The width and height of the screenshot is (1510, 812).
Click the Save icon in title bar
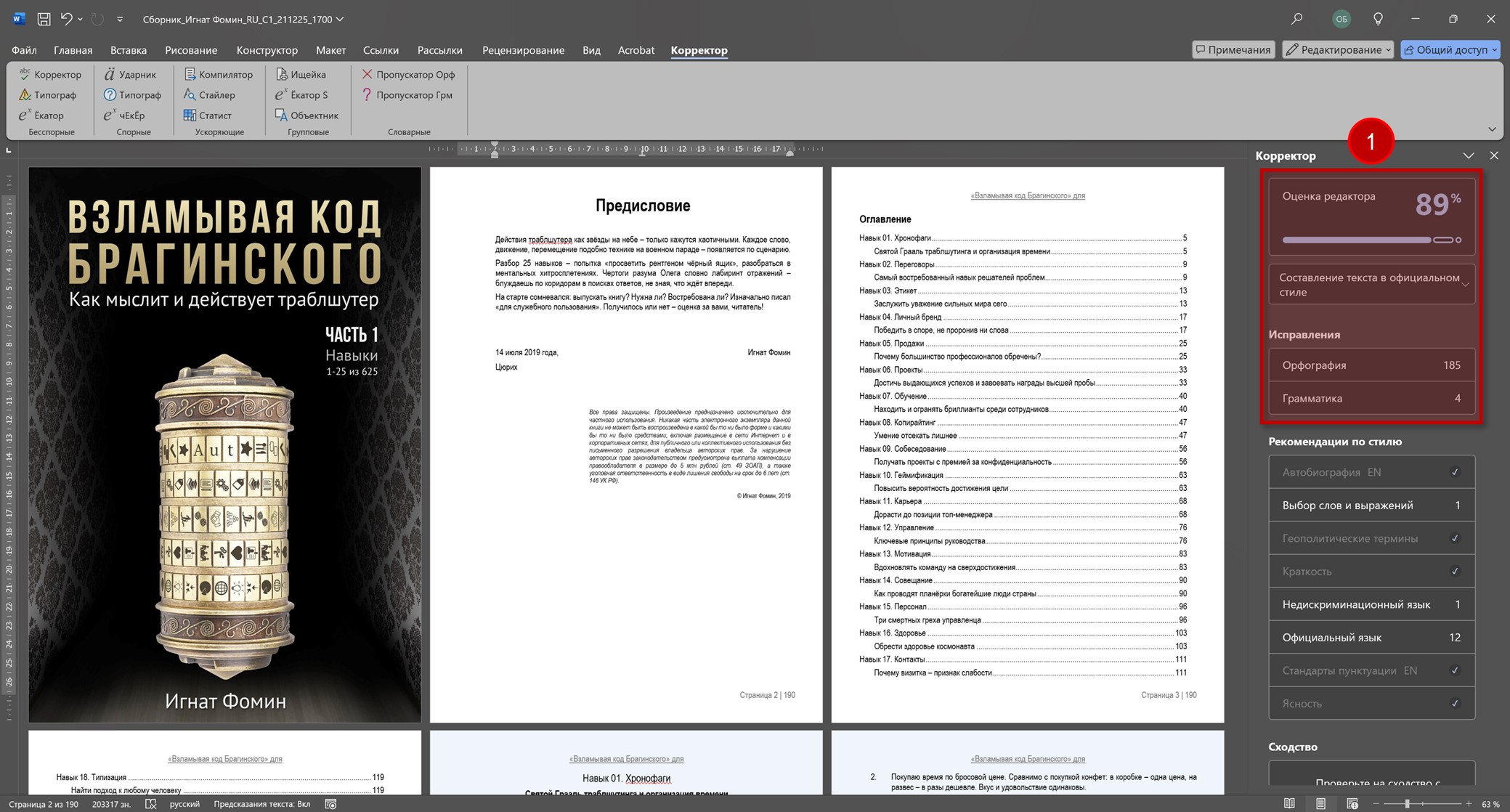coord(44,19)
